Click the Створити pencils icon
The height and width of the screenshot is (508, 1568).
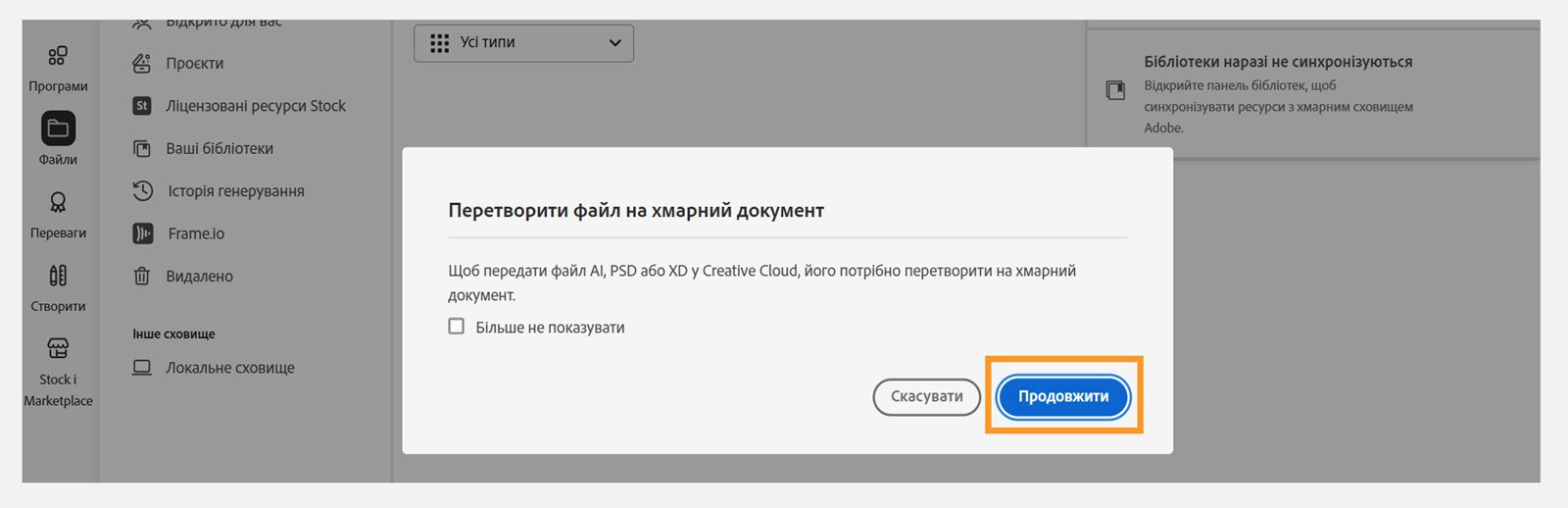(x=58, y=276)
